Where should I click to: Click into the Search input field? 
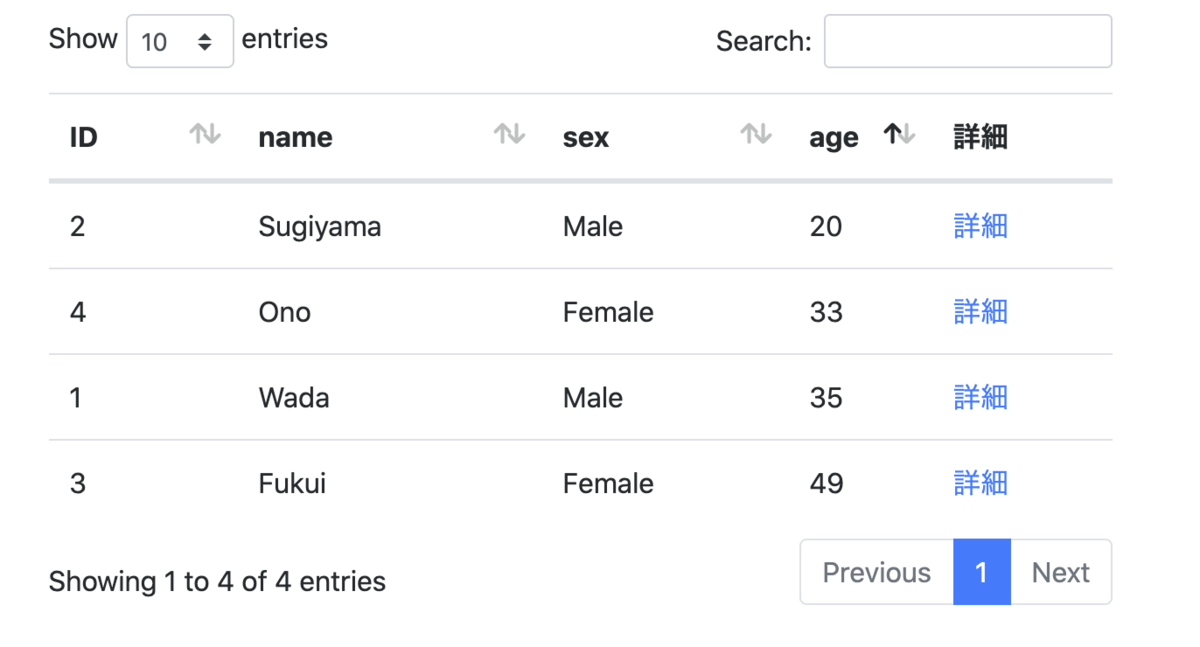click(967, 42)
